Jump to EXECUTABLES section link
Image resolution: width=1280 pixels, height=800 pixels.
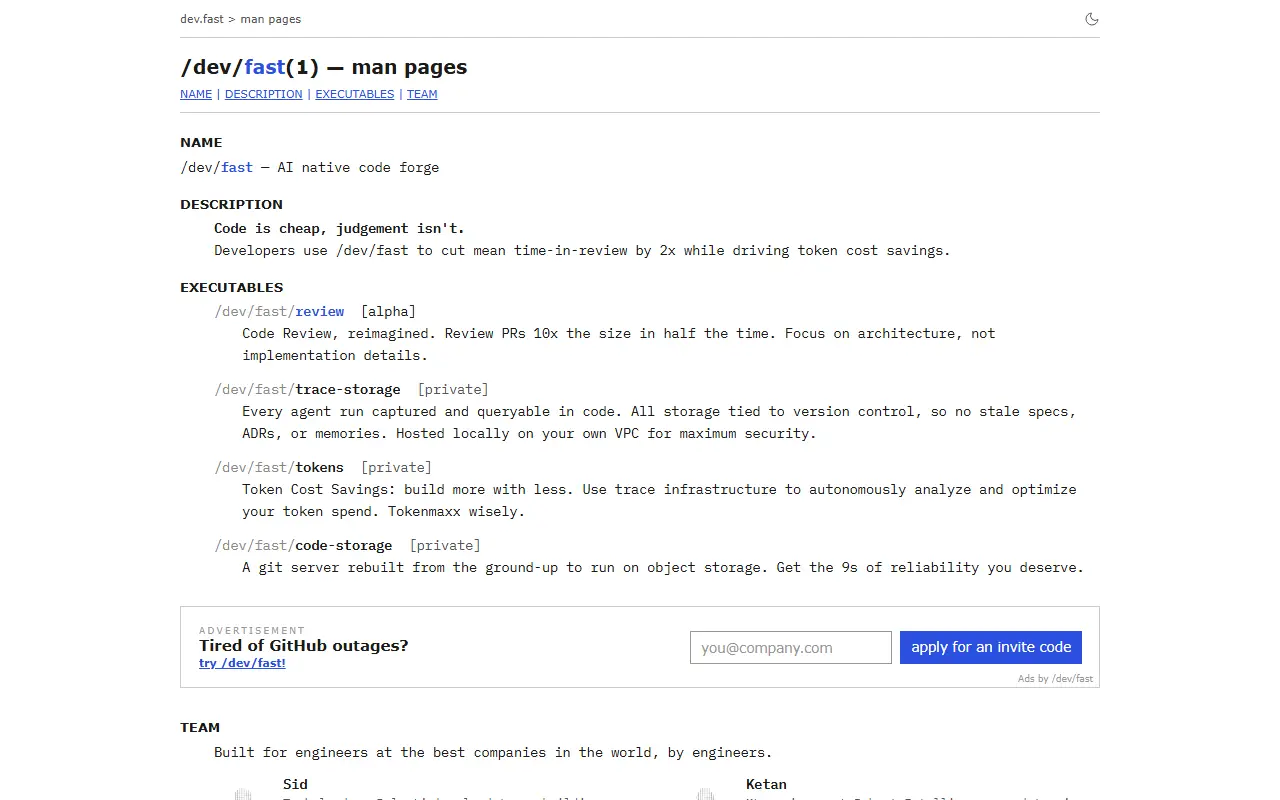tap(355, 94)
